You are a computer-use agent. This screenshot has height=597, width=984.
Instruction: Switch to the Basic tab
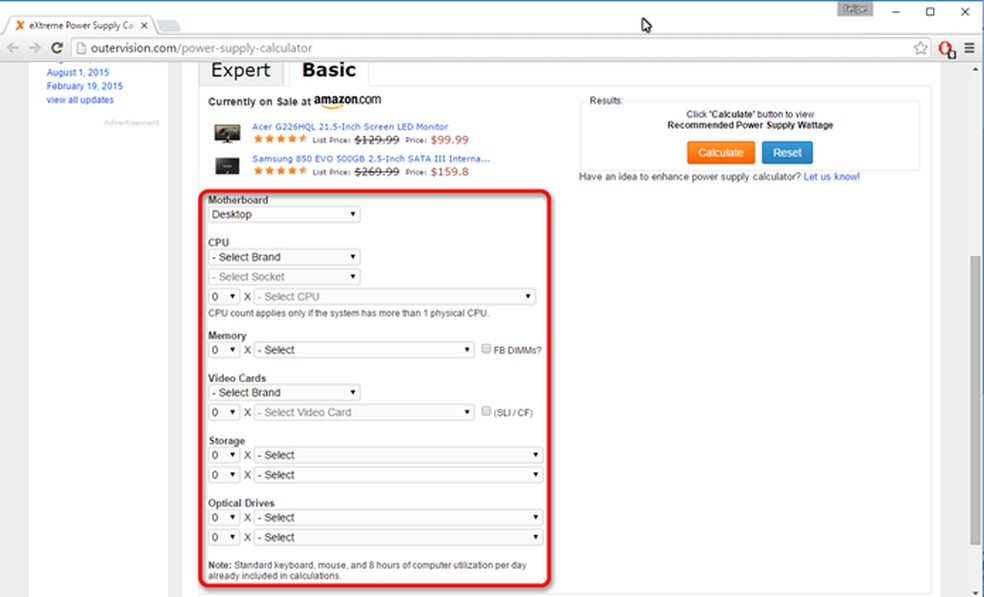(x=329, y=70)
